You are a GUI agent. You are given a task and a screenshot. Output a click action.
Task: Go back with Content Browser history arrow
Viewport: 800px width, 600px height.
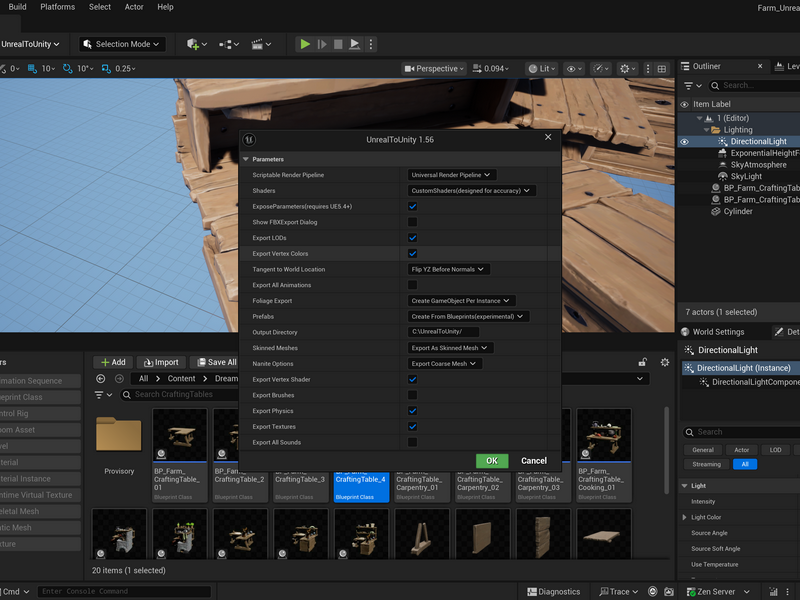click(x=101, y=379)
